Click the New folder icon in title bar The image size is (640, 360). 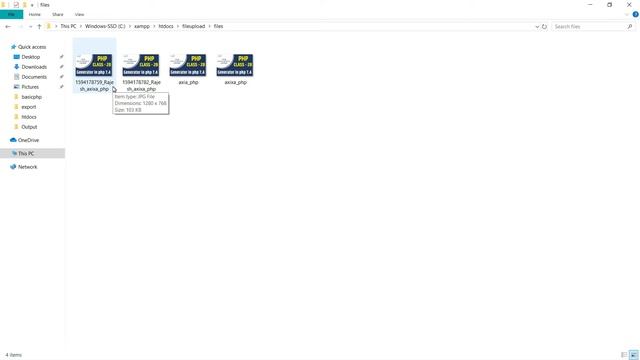pos(24,5)
